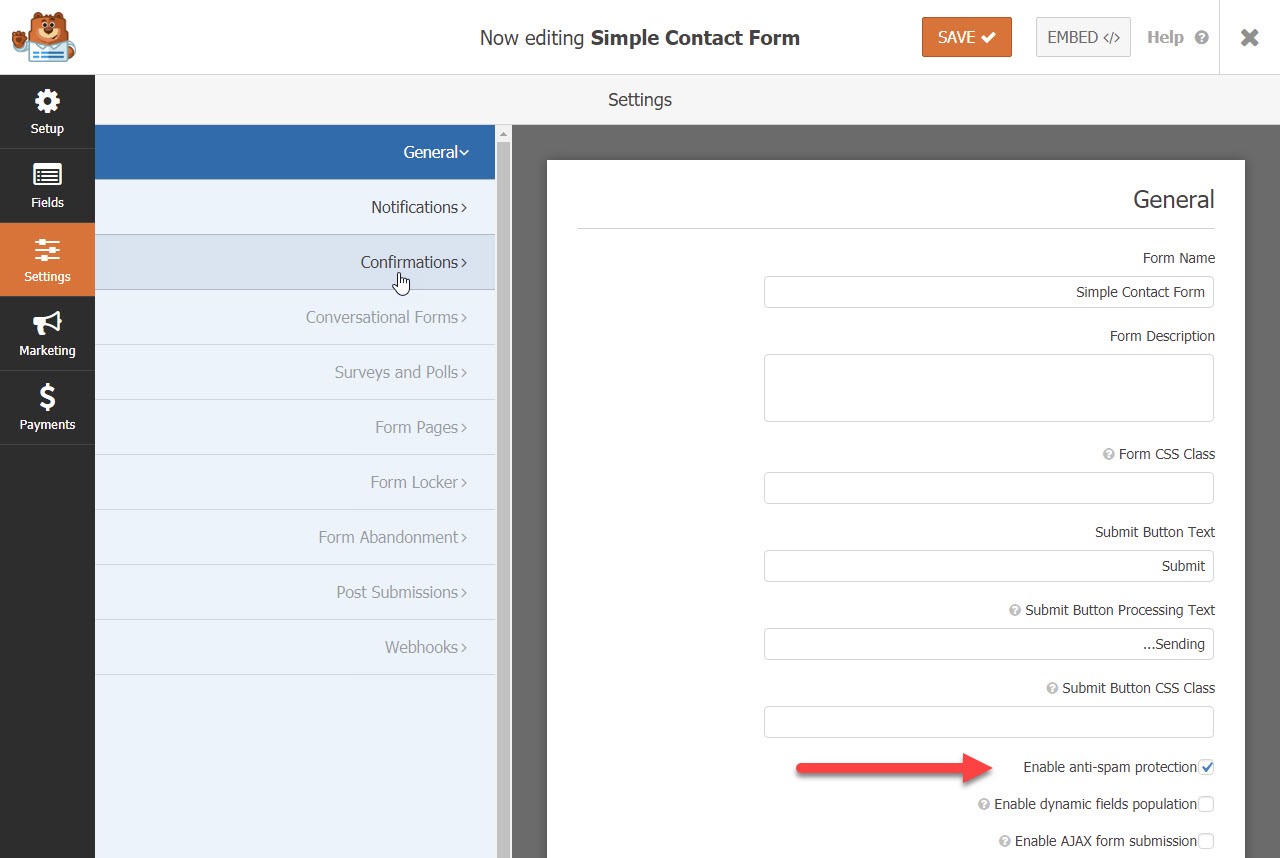1280x858 pixels.
Task: Click the Form Description text area
Action: click(x=988, y=388)
